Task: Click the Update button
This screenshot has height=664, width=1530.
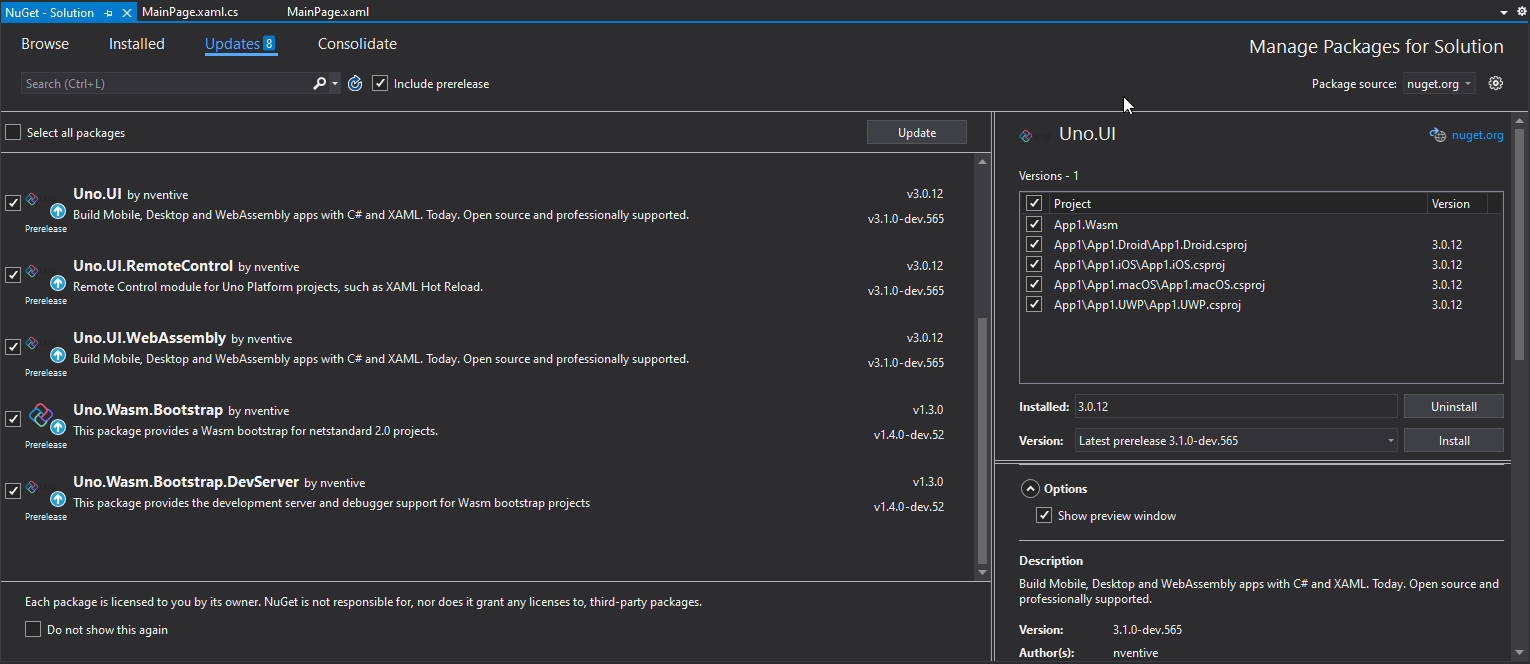Action: coord(917,133)
